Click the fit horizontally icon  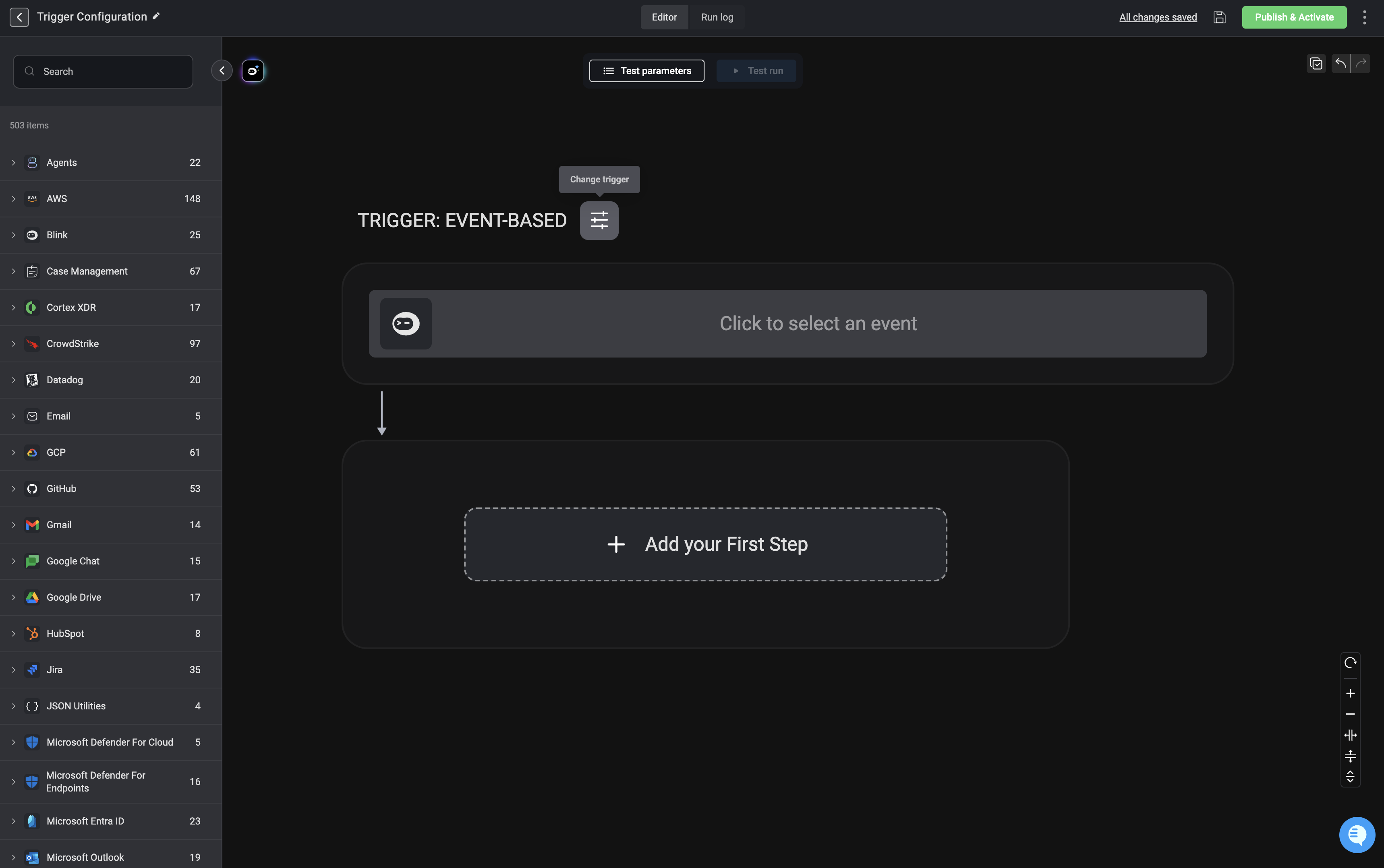click(1350, 736)
